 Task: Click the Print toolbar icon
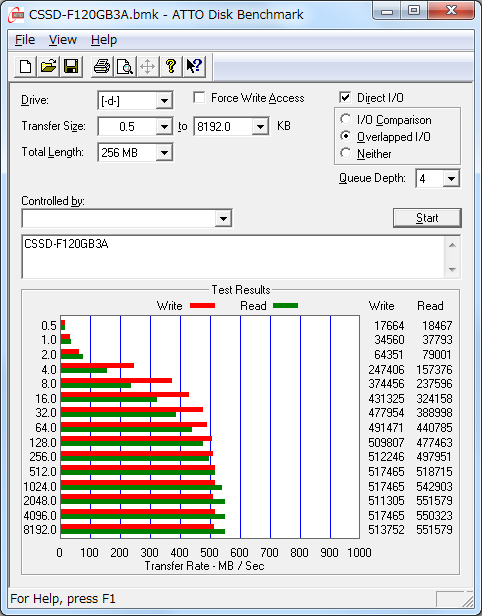[102, 66]
